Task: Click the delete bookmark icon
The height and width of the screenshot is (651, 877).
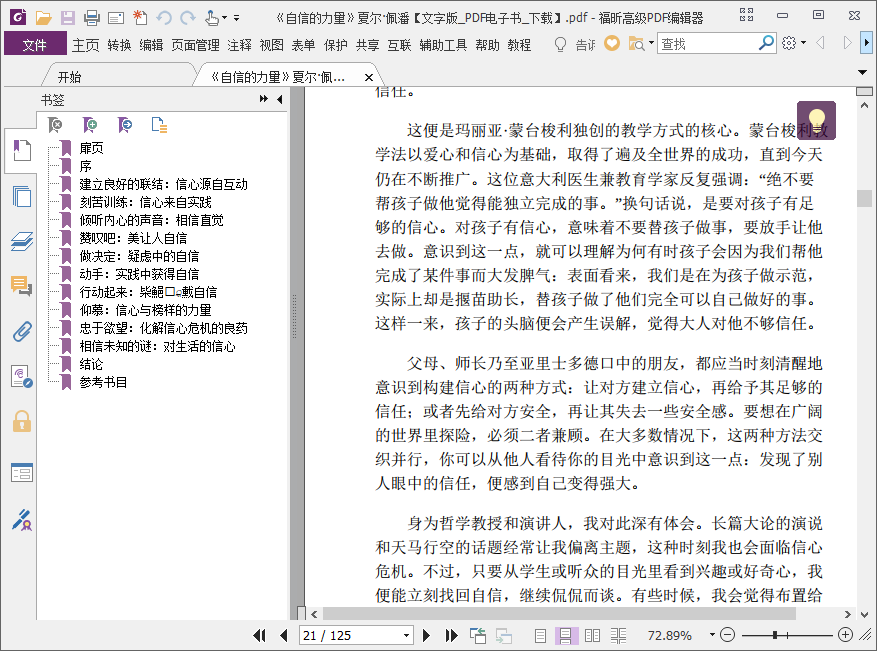Action: coord(55,125)
